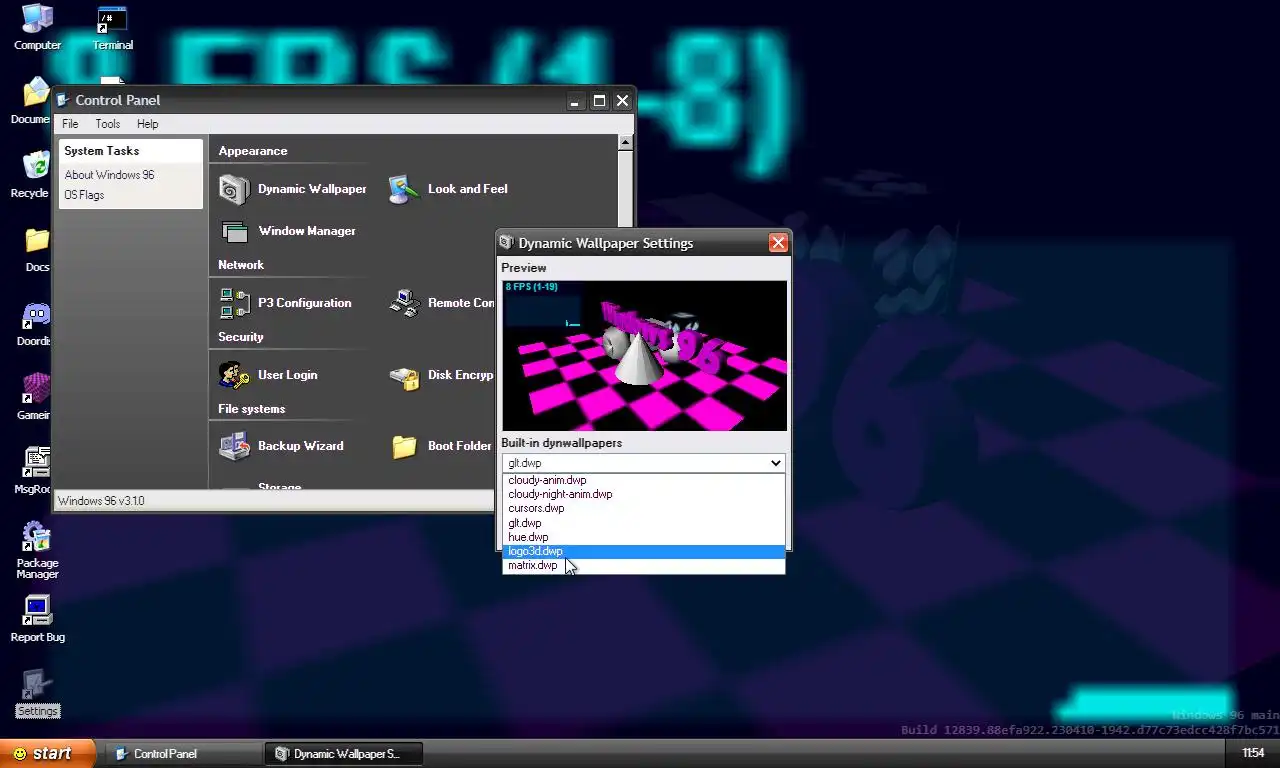
Task: Open the start menu button
Action: click(47, 753)
